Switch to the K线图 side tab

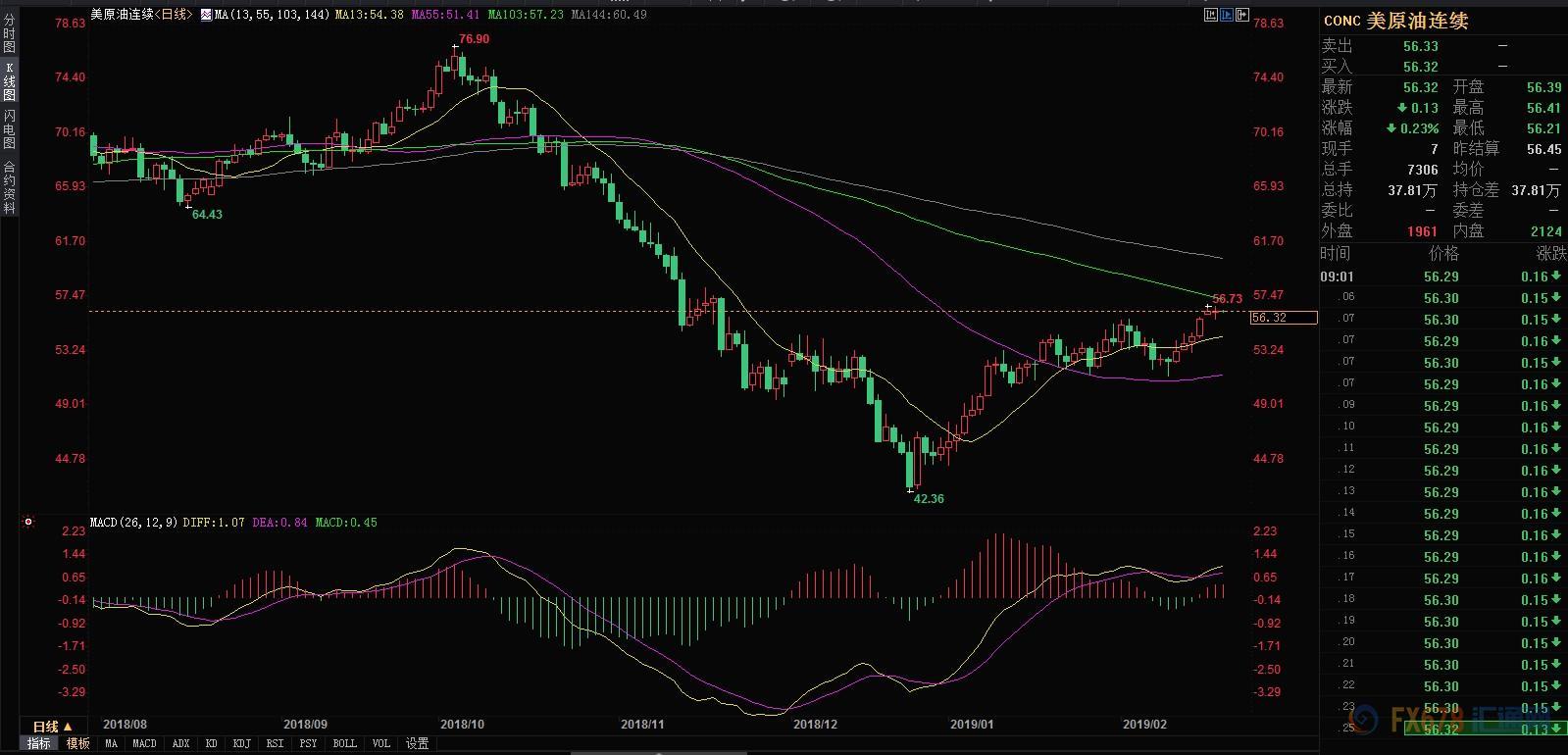click(9, 82)
